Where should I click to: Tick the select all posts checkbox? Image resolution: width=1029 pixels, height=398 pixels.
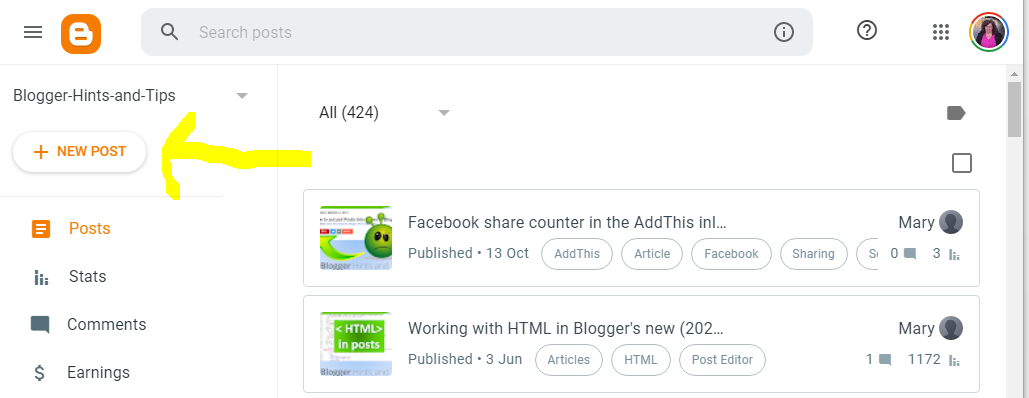(961, 163)
